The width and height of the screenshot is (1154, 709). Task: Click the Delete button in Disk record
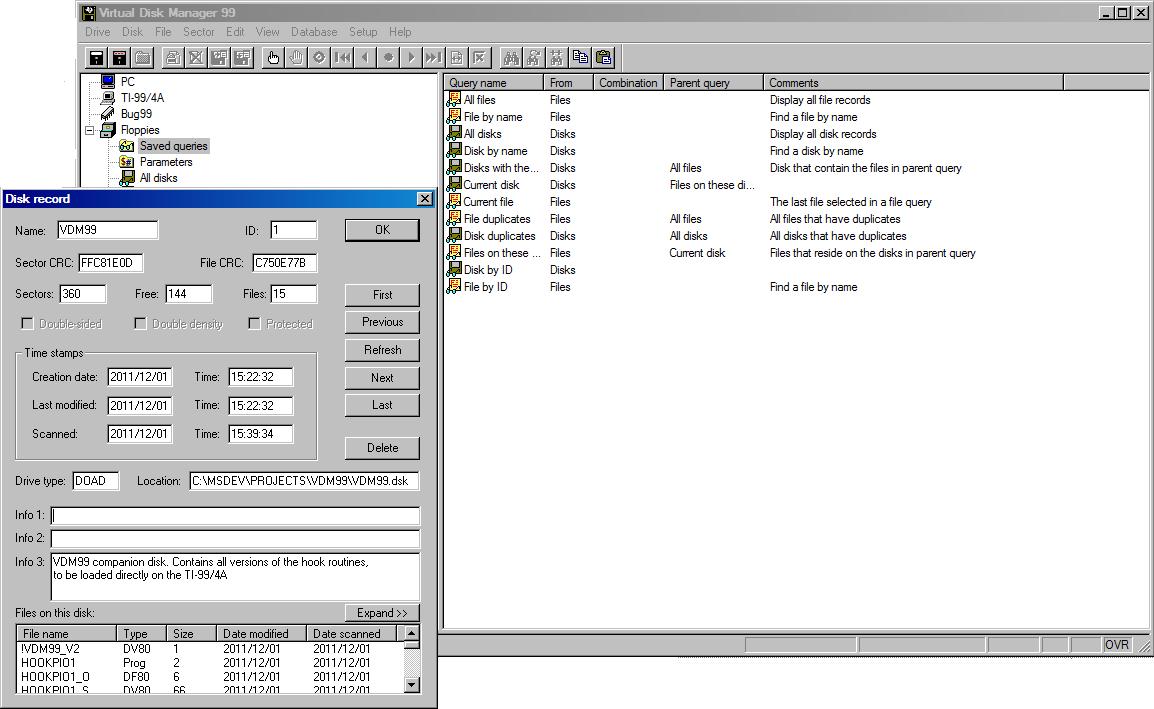click(x=382, y=448)
